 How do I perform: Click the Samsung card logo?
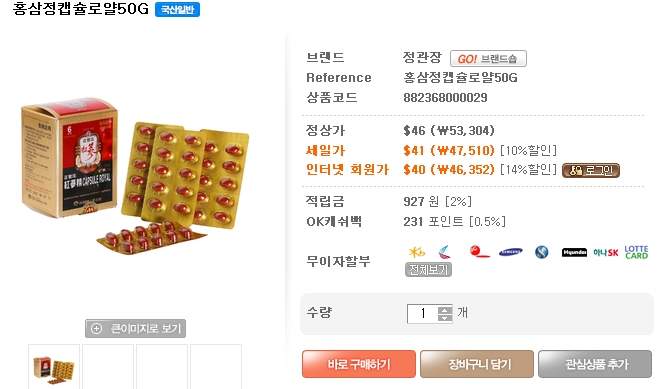[511, 252]
